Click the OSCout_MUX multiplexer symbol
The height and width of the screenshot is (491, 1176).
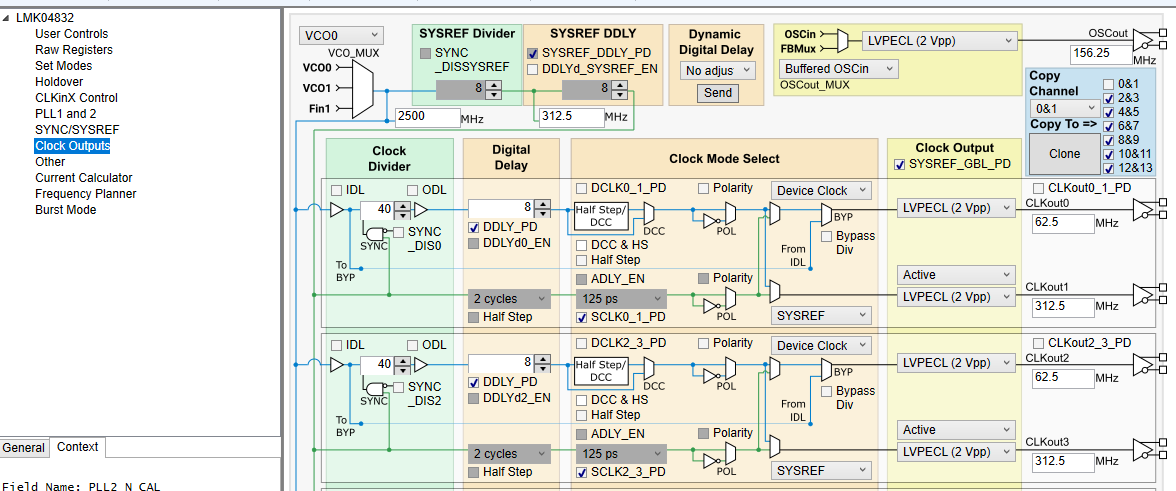click(x=843, y=40)
